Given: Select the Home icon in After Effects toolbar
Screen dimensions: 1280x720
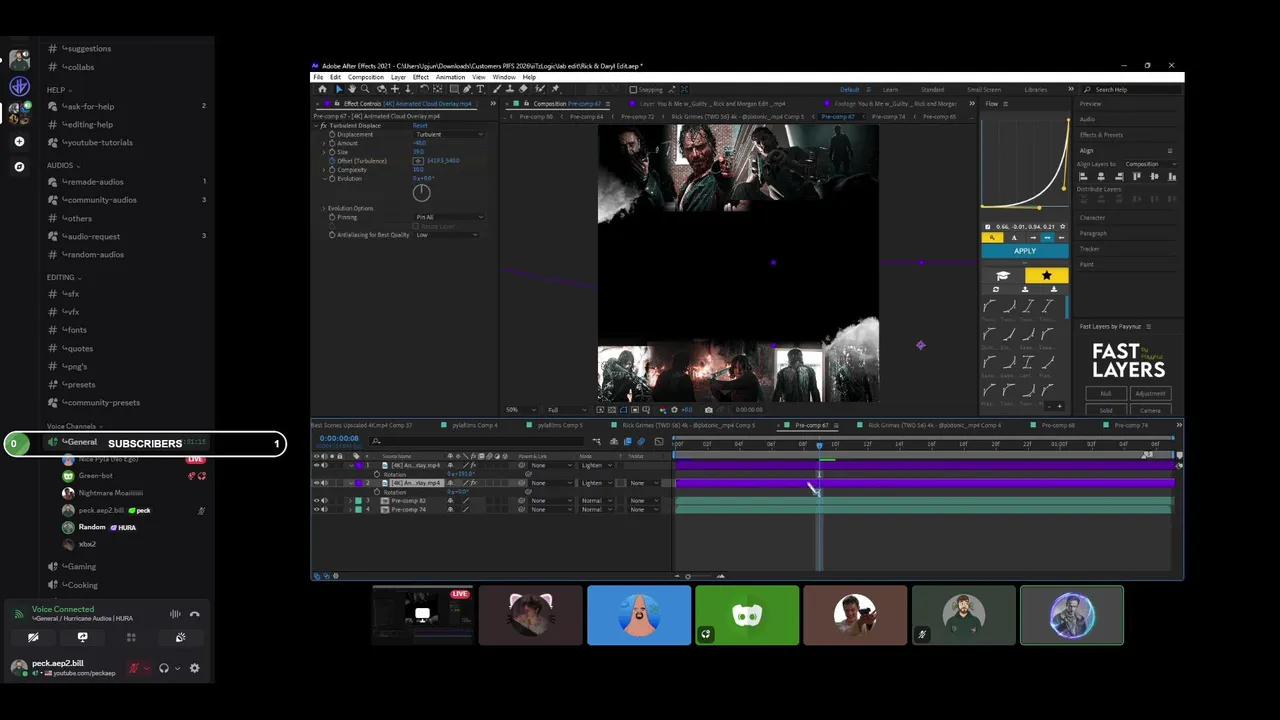Looking at the screenshot, I should (x=322, y=89).
